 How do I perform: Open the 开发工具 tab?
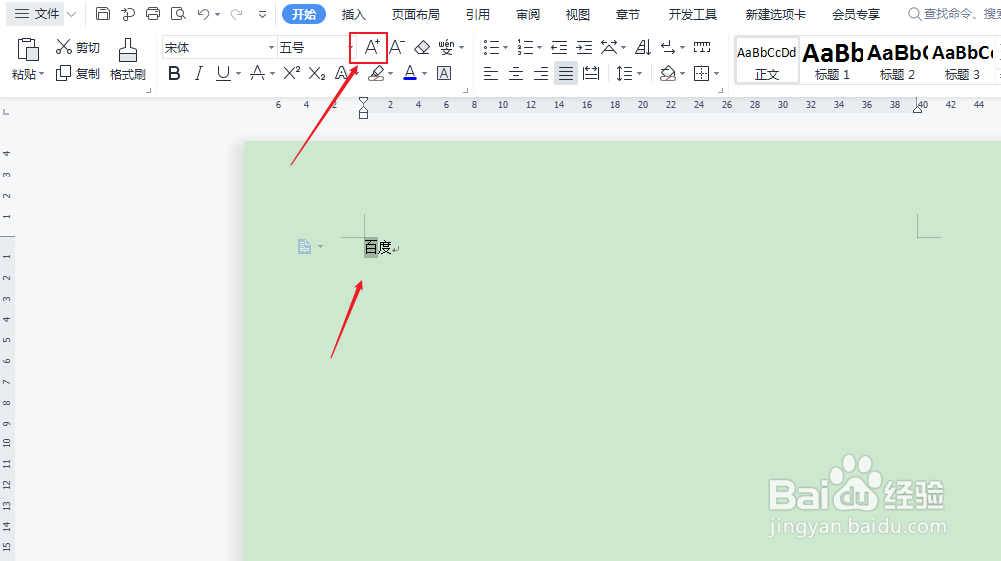pyautogui.click(x=693, y=14)
